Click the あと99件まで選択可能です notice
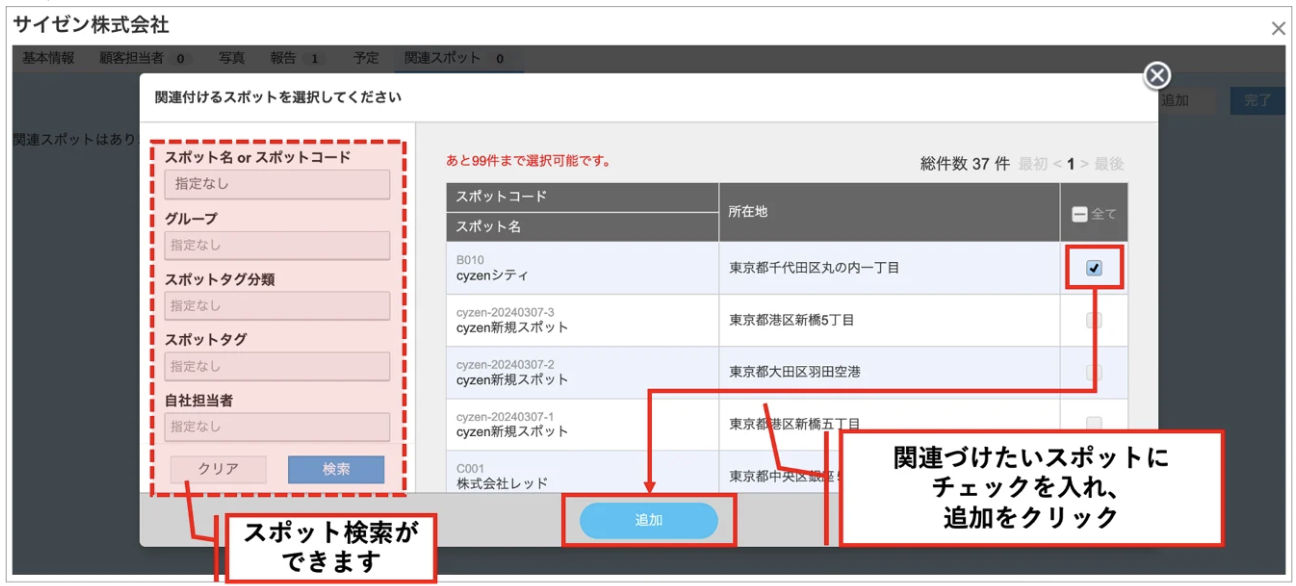 [x=528, y=160]
